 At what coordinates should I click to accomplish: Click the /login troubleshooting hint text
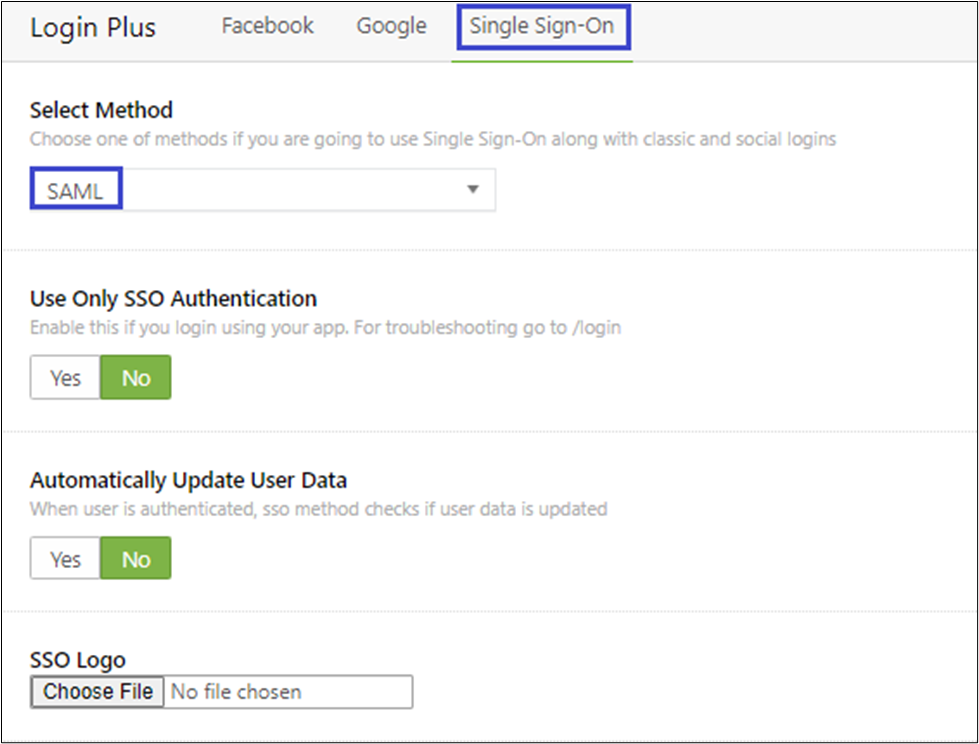click(325, 327)
